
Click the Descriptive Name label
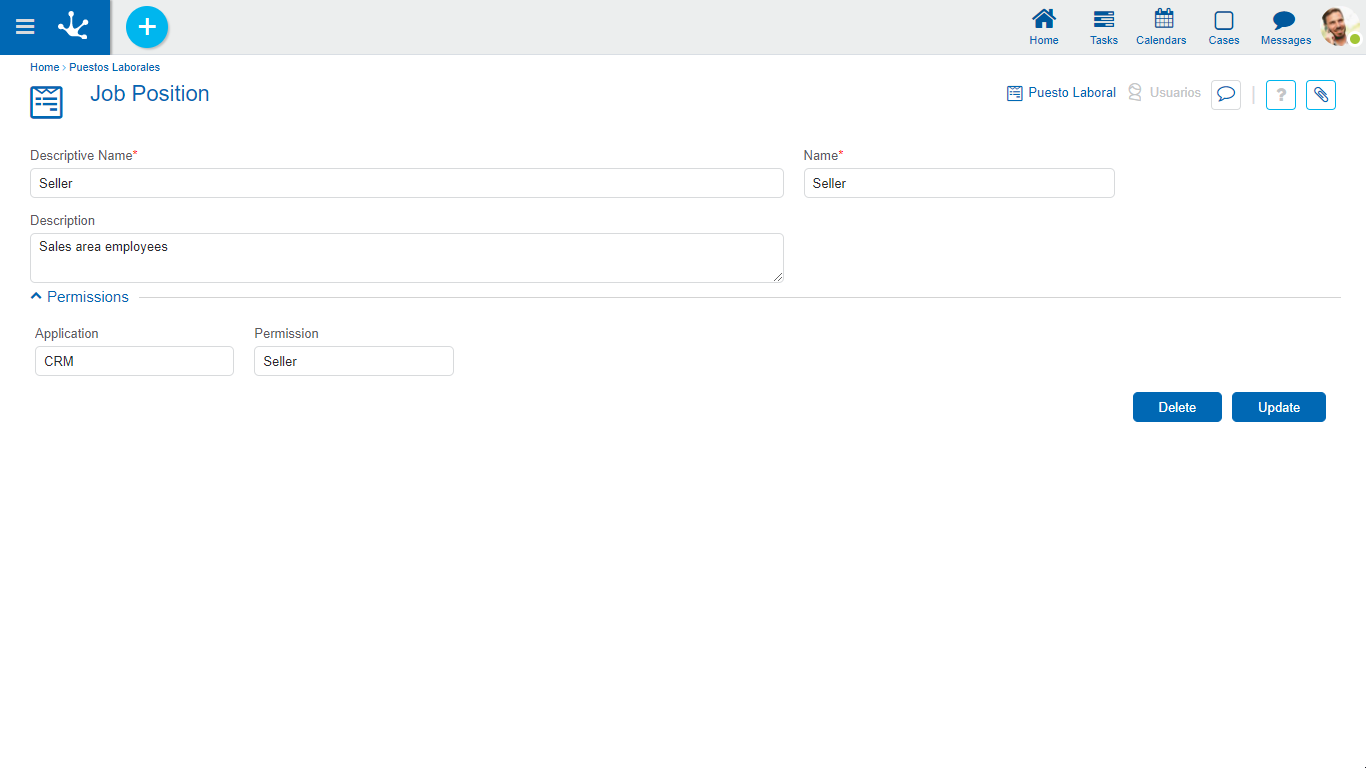(83, 156)
